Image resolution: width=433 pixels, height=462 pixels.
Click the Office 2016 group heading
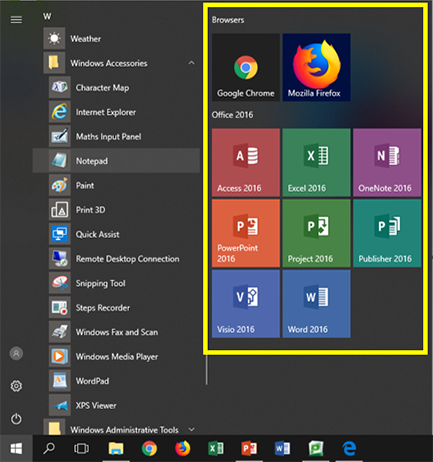point(232,115)
